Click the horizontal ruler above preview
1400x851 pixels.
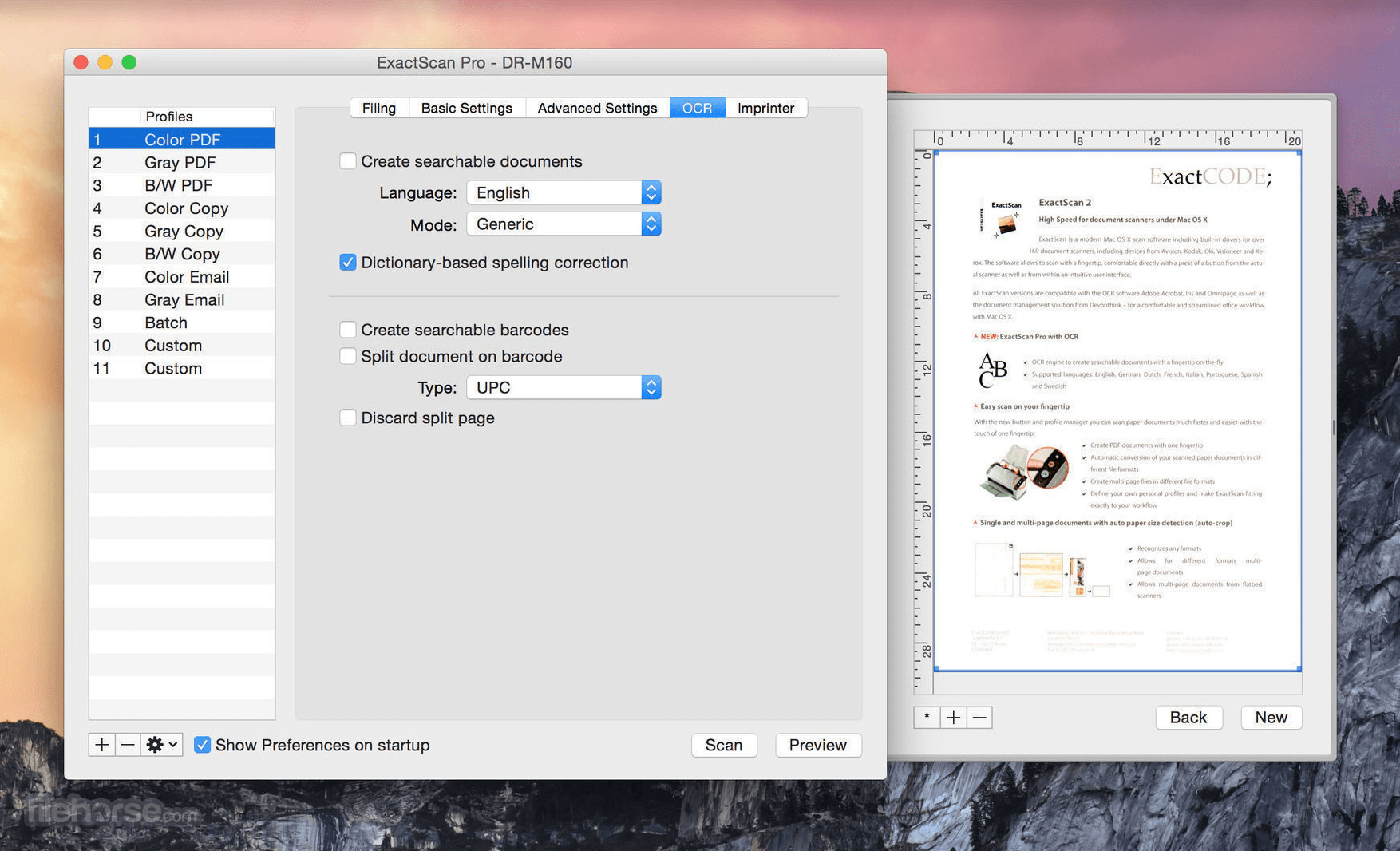(x=1117, y=140)
